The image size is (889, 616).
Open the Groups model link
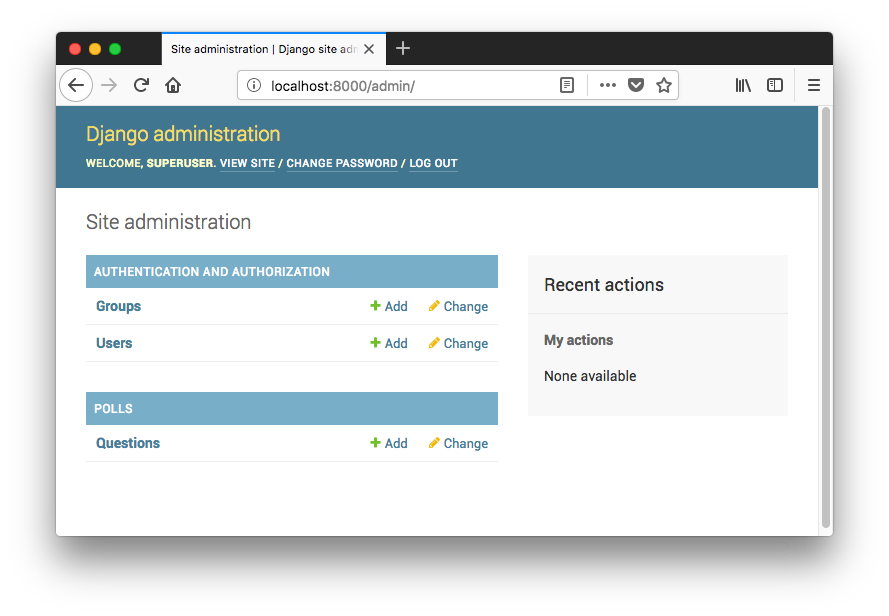[118, 306]
